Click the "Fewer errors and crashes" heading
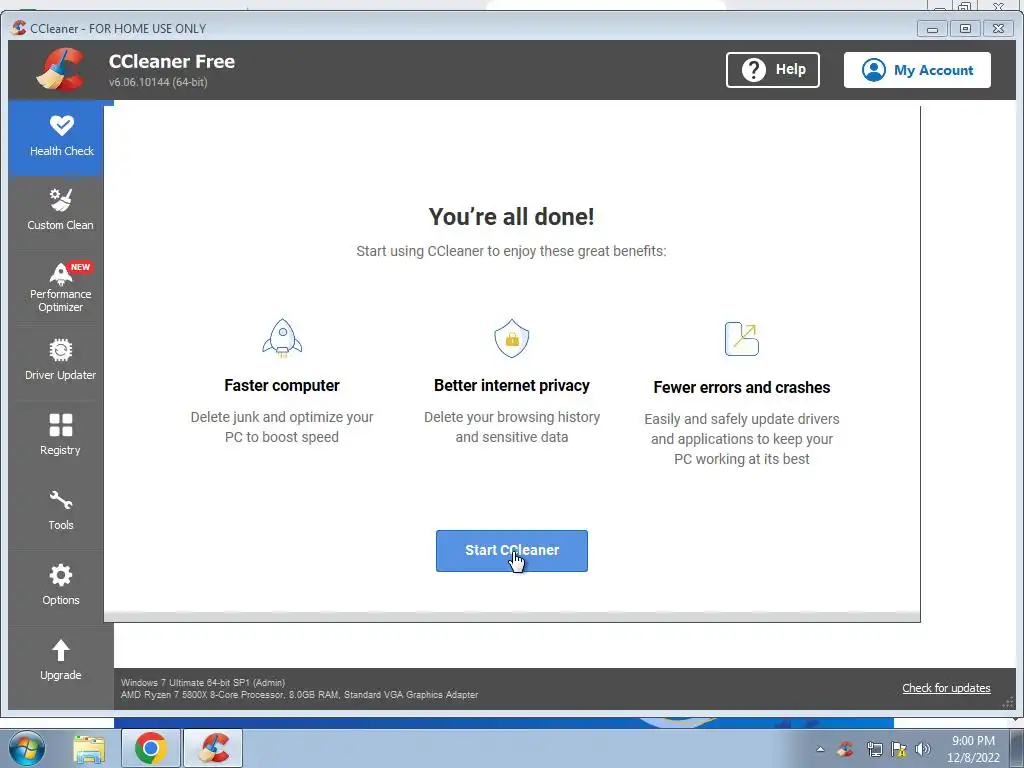Screen dimensions: 1024x768 point(742,387)
